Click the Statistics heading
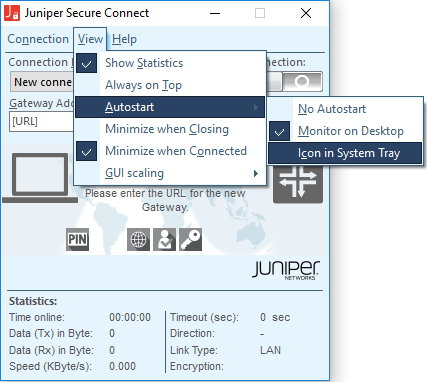Image resolution: width=427 pixels, height=382 pixels. click(33, 301)
